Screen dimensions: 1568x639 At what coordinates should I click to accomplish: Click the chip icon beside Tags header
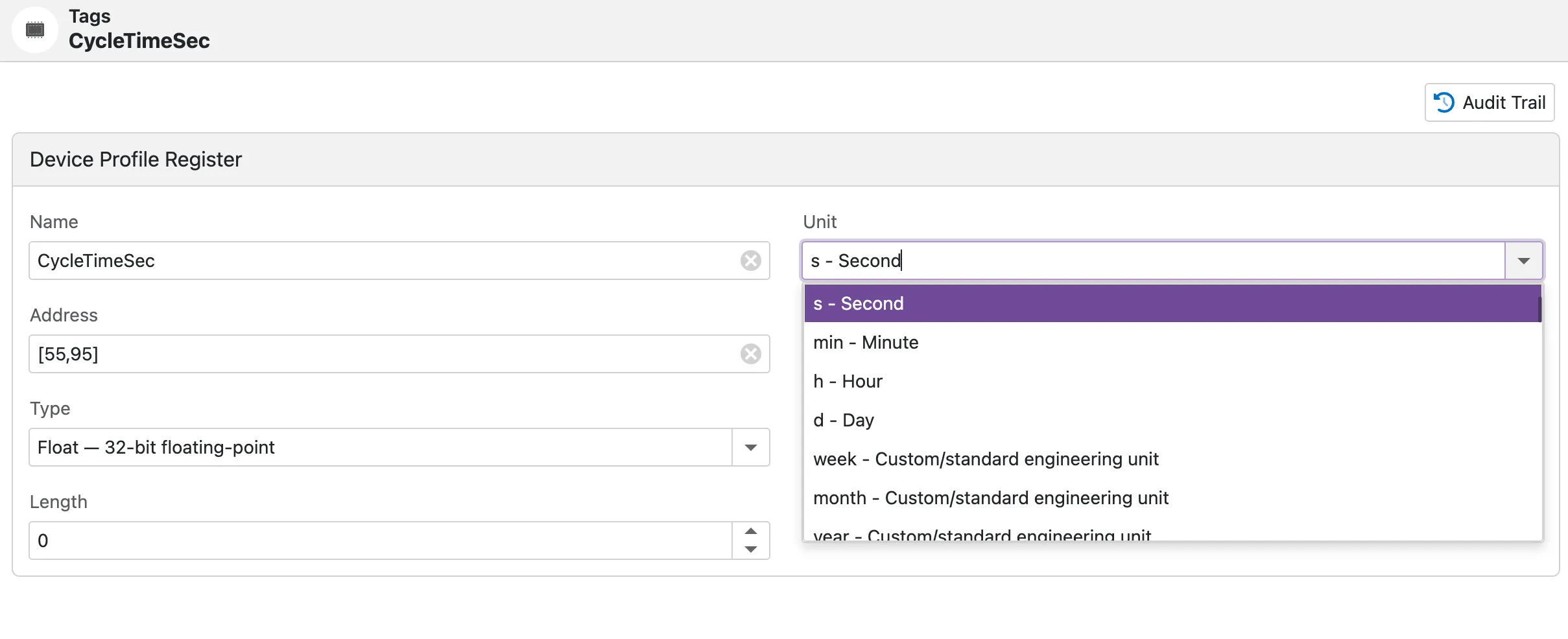click(x=35, y=30)
